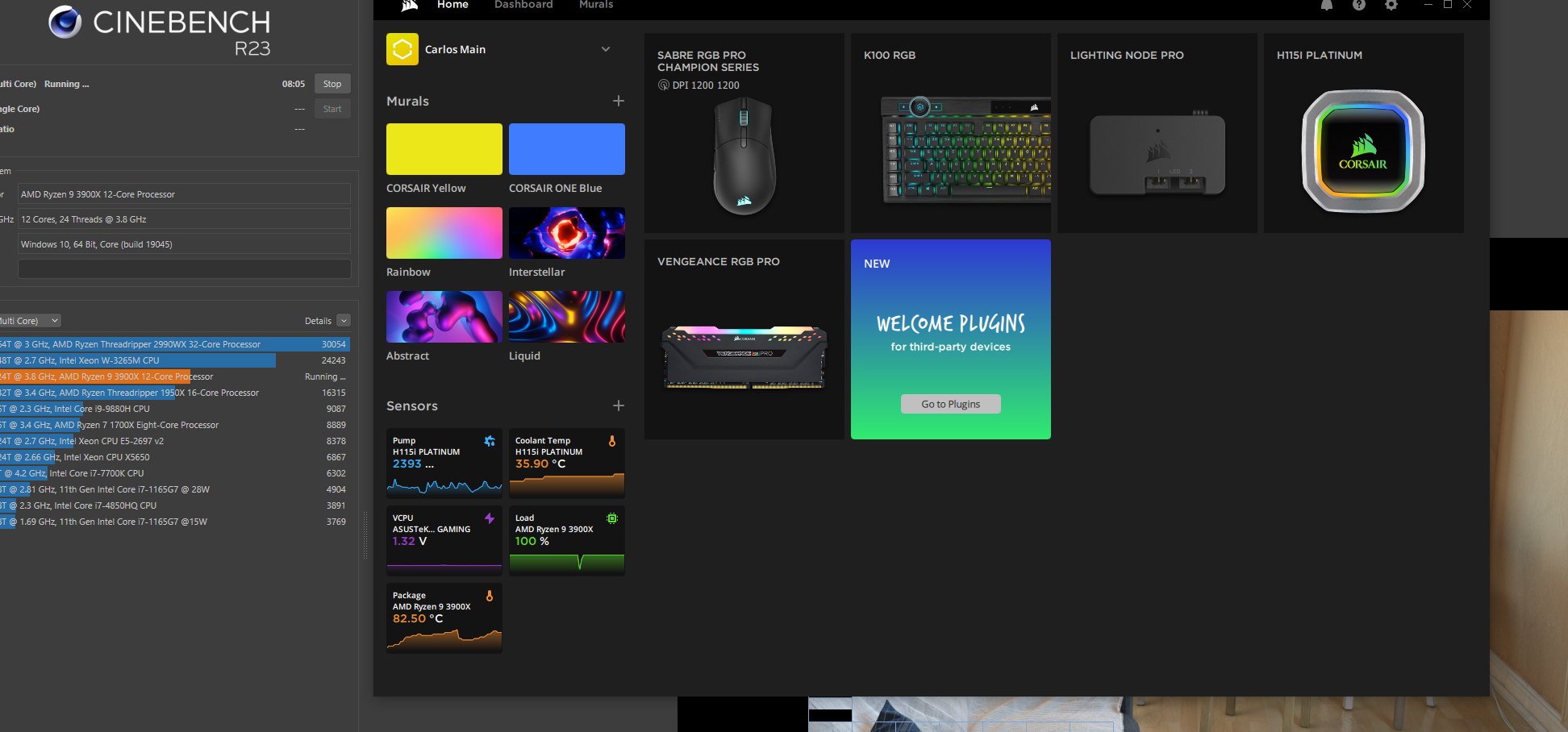The width and height of the screenshot is (1568, 732).
Task: Open iCUE help question mark icon
Action: click(x=1359, y=5)
